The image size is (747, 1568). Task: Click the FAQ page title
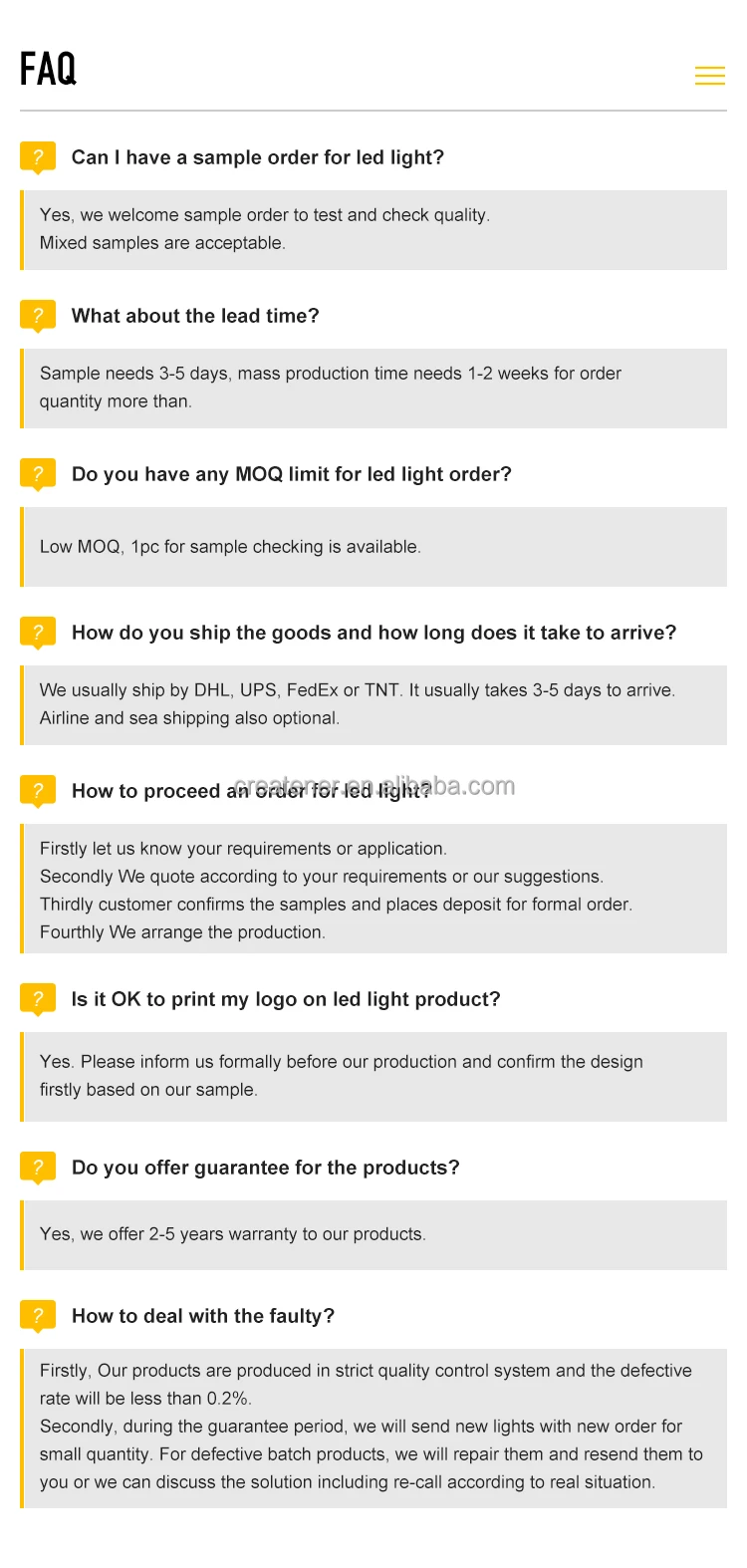point(48,69)
